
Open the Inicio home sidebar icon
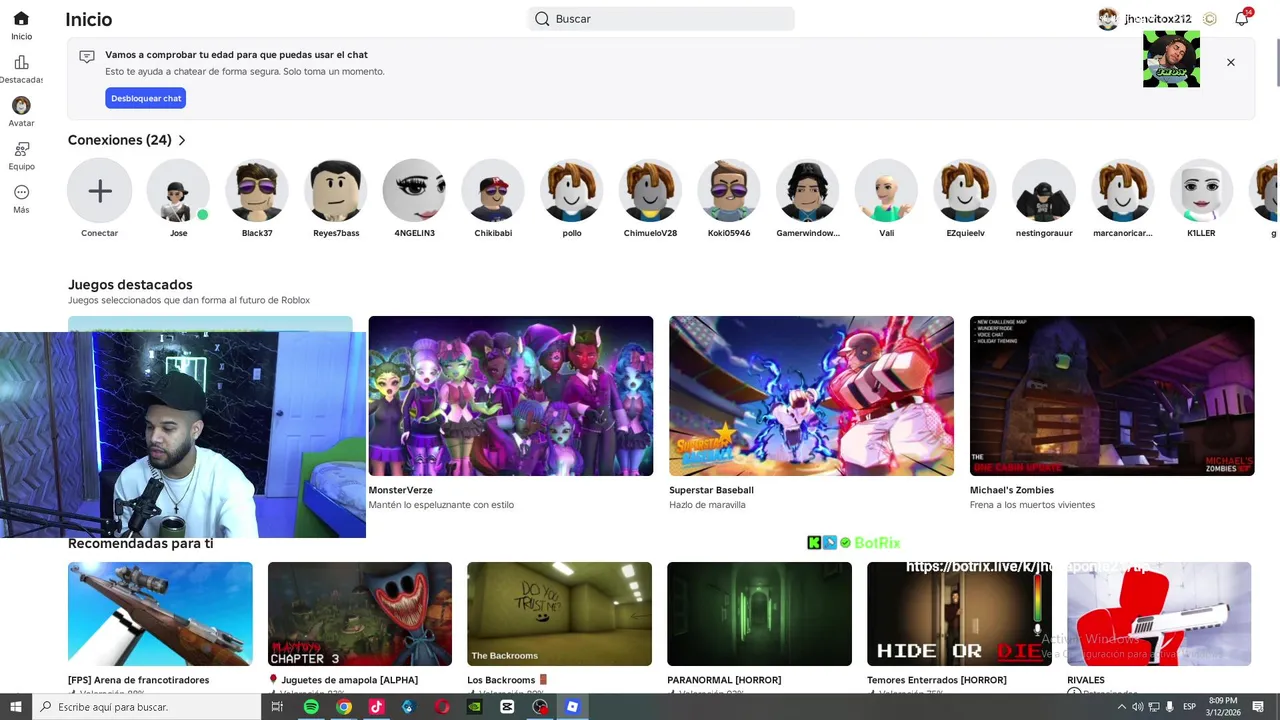[x=21, y=19]
